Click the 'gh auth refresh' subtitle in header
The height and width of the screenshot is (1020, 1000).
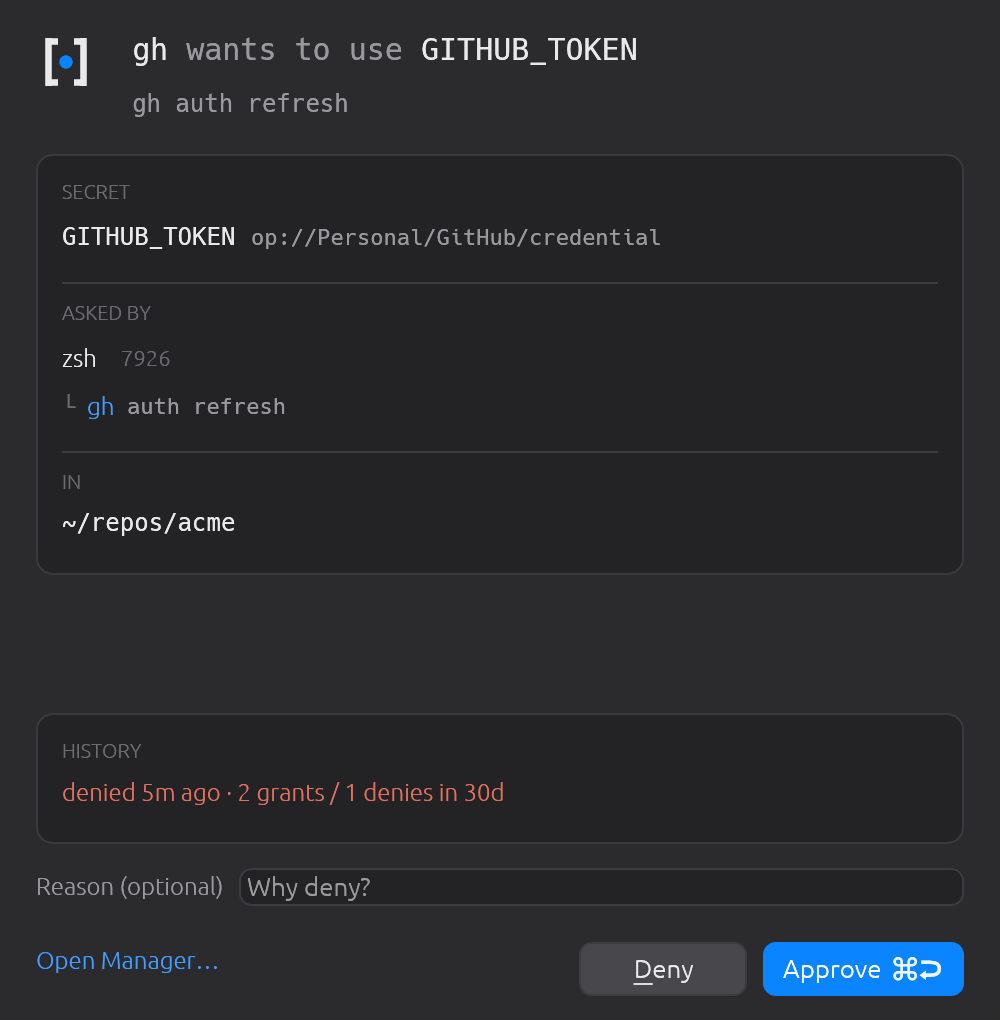(240, 104)
